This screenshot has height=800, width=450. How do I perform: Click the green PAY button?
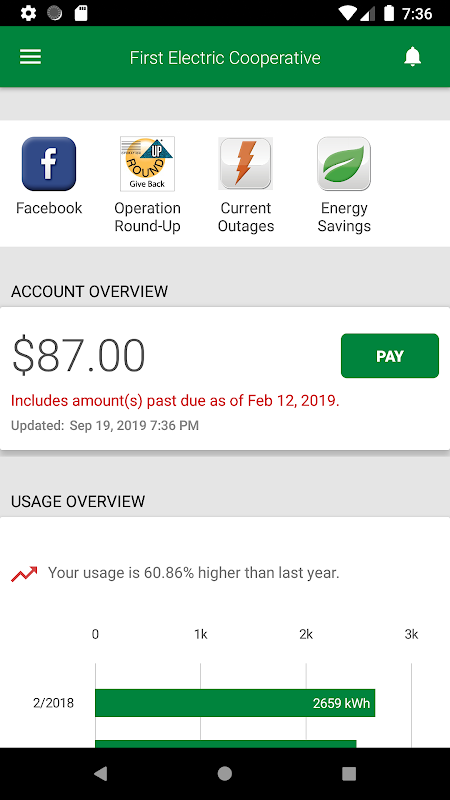point(390,356)
